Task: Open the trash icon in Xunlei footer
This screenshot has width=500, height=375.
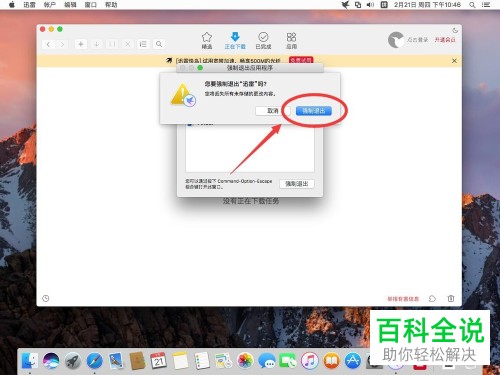Action: 451,298
